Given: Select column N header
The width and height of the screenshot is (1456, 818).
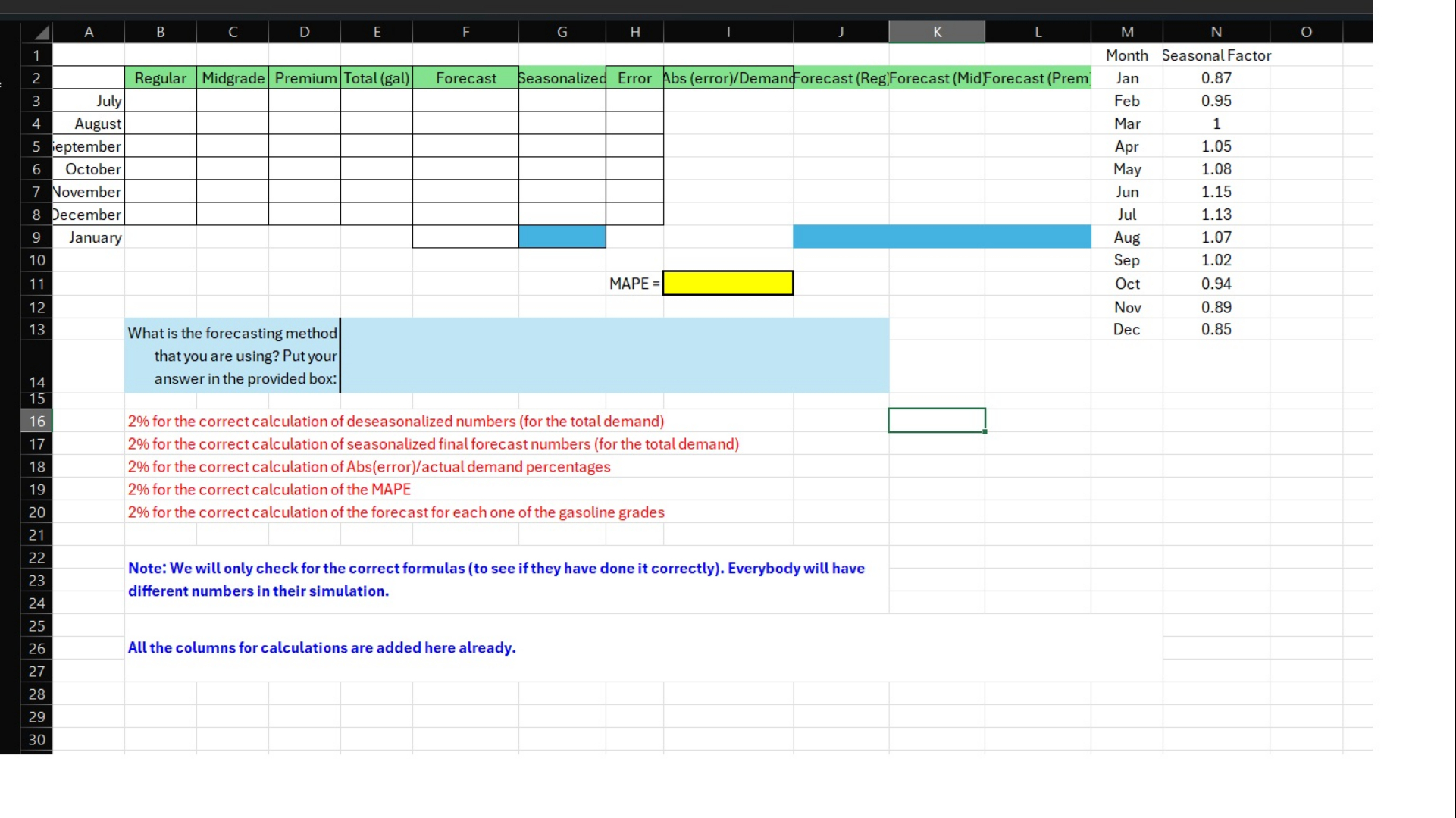Looking at the screenshot, I should [1216, 31].
